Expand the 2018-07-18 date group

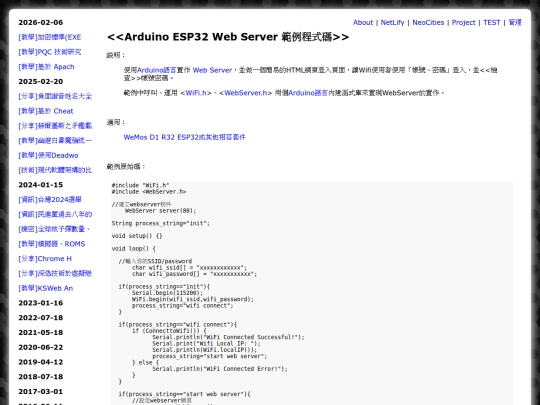(41, 377)
